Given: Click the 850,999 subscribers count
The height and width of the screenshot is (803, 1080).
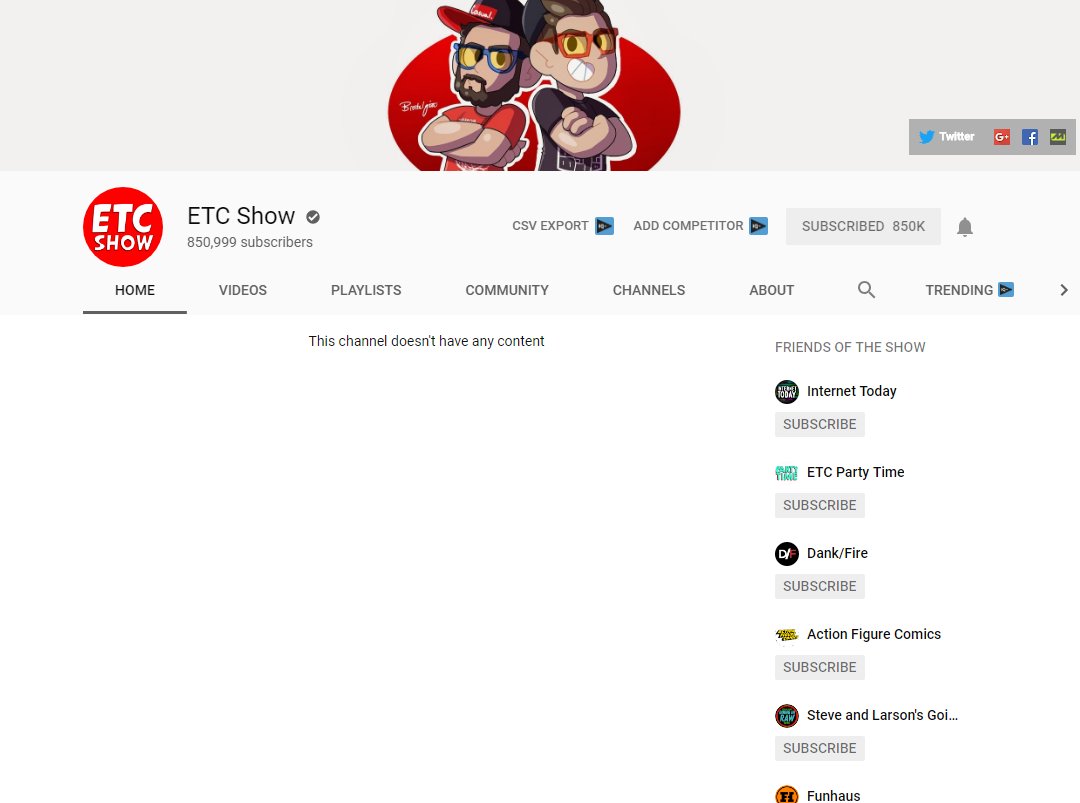Looking at the screenshot, I should (249, 242).
